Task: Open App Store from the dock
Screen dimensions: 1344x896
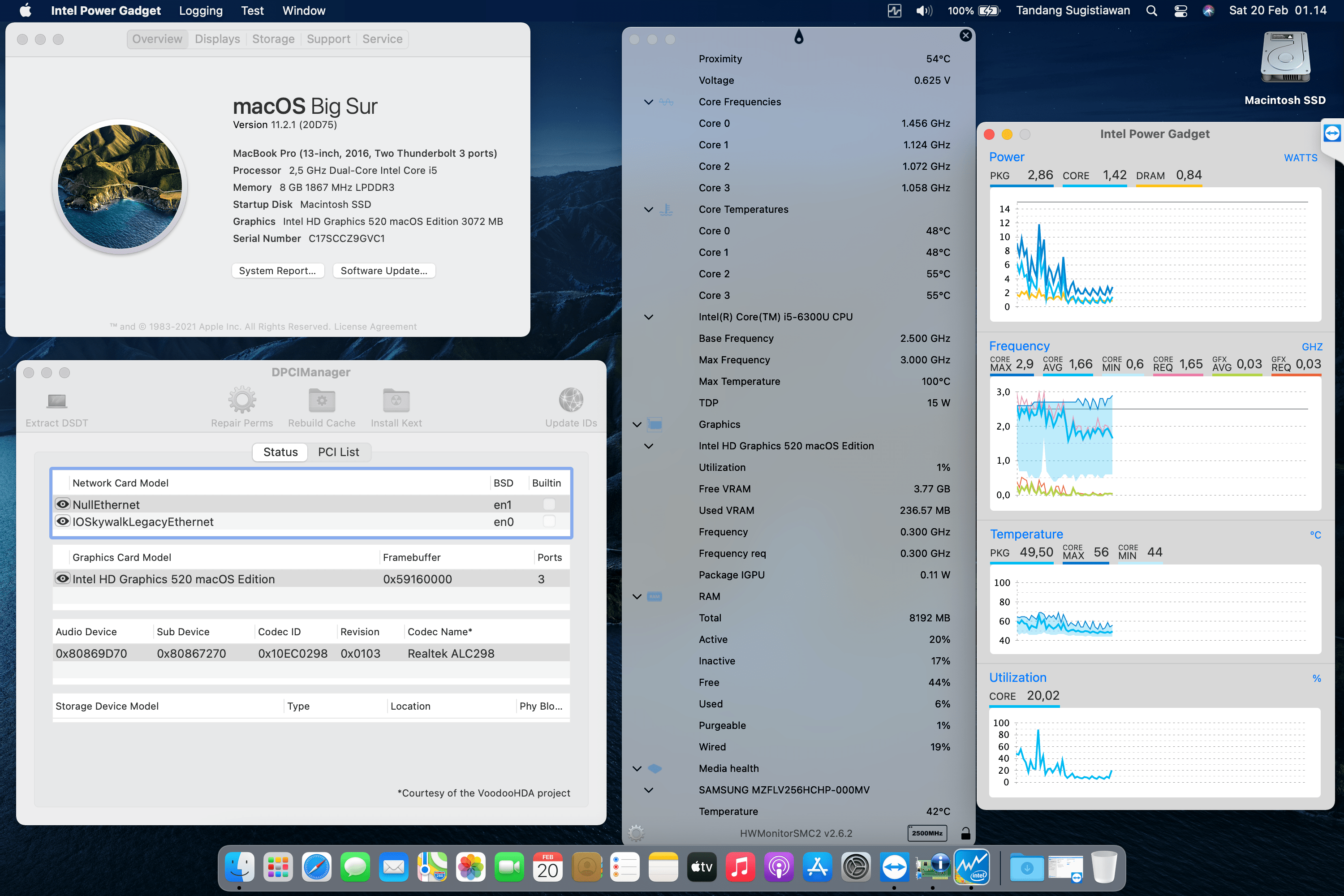Action: click(x=817, y=867)
